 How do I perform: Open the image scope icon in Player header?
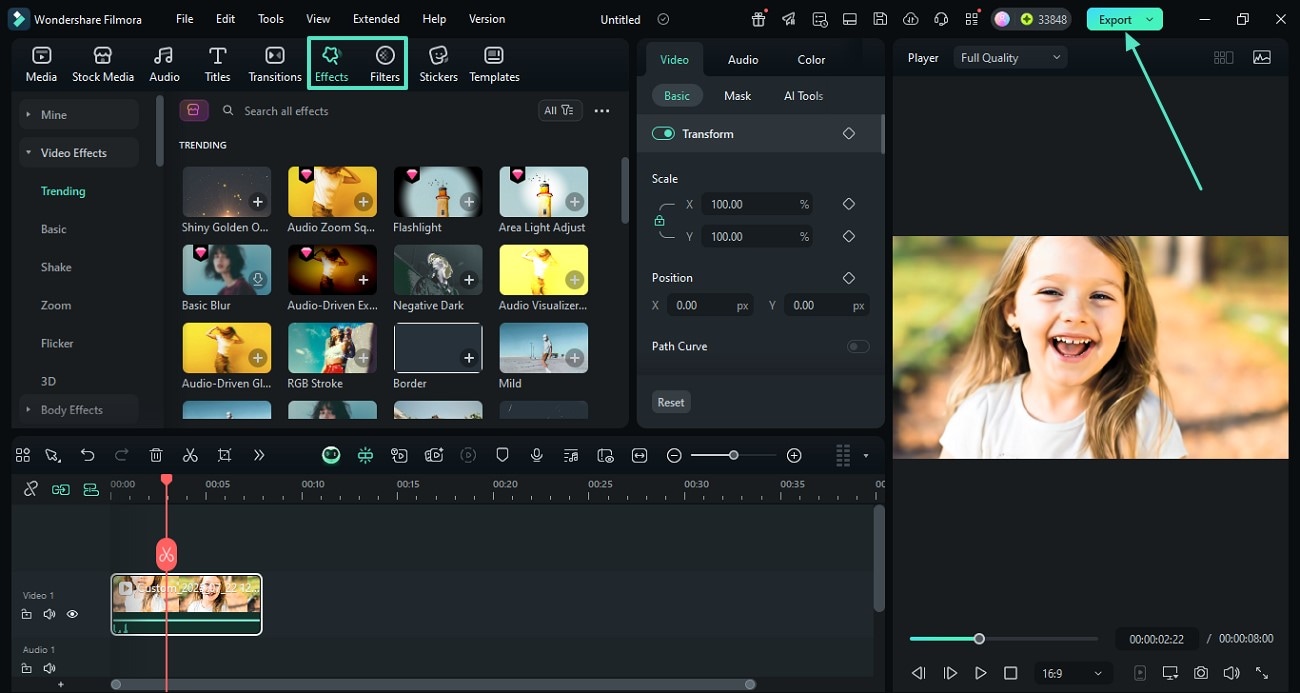point(1262,57)
